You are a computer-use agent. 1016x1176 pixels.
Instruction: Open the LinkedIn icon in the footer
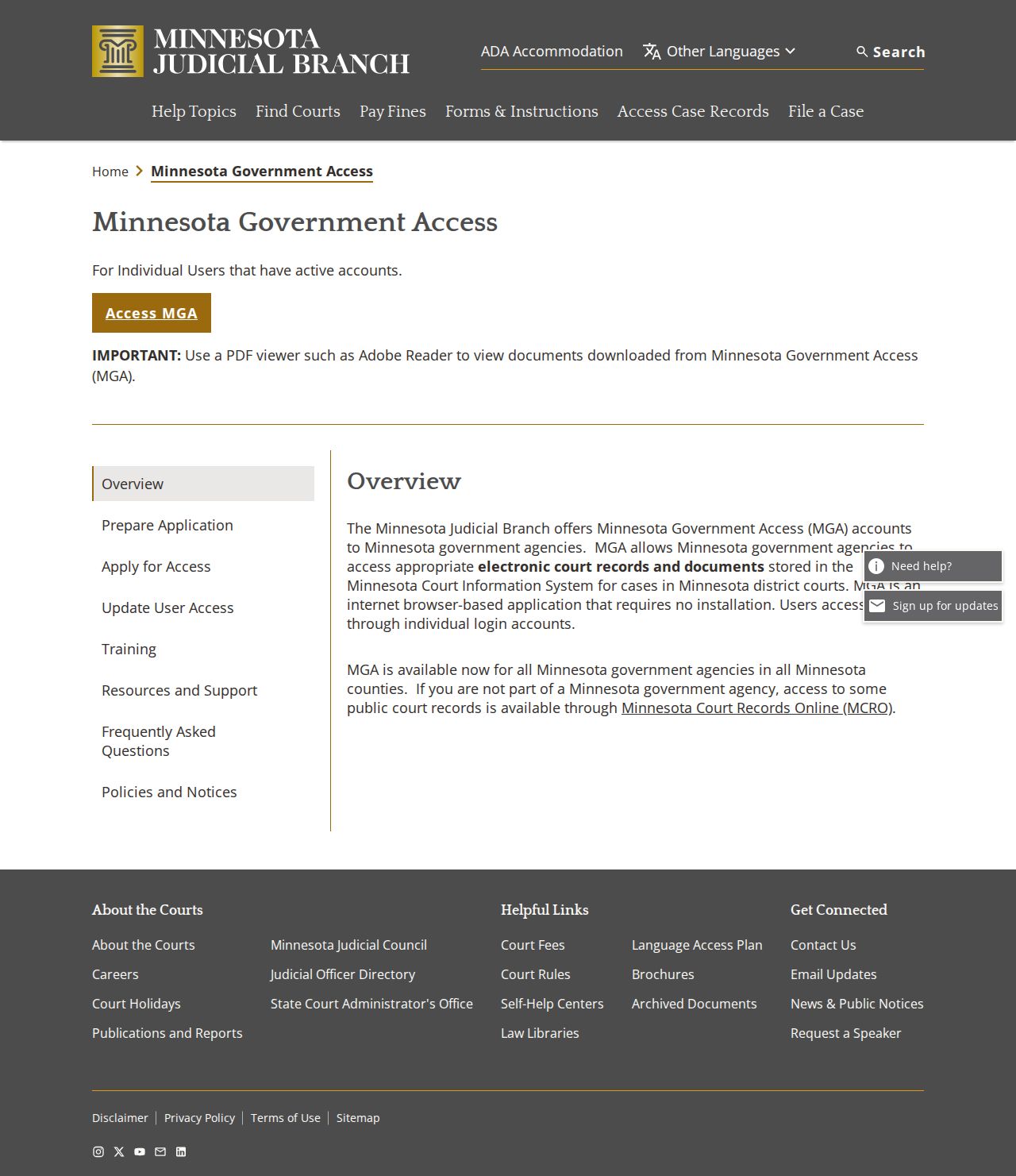coord(181,1151)
